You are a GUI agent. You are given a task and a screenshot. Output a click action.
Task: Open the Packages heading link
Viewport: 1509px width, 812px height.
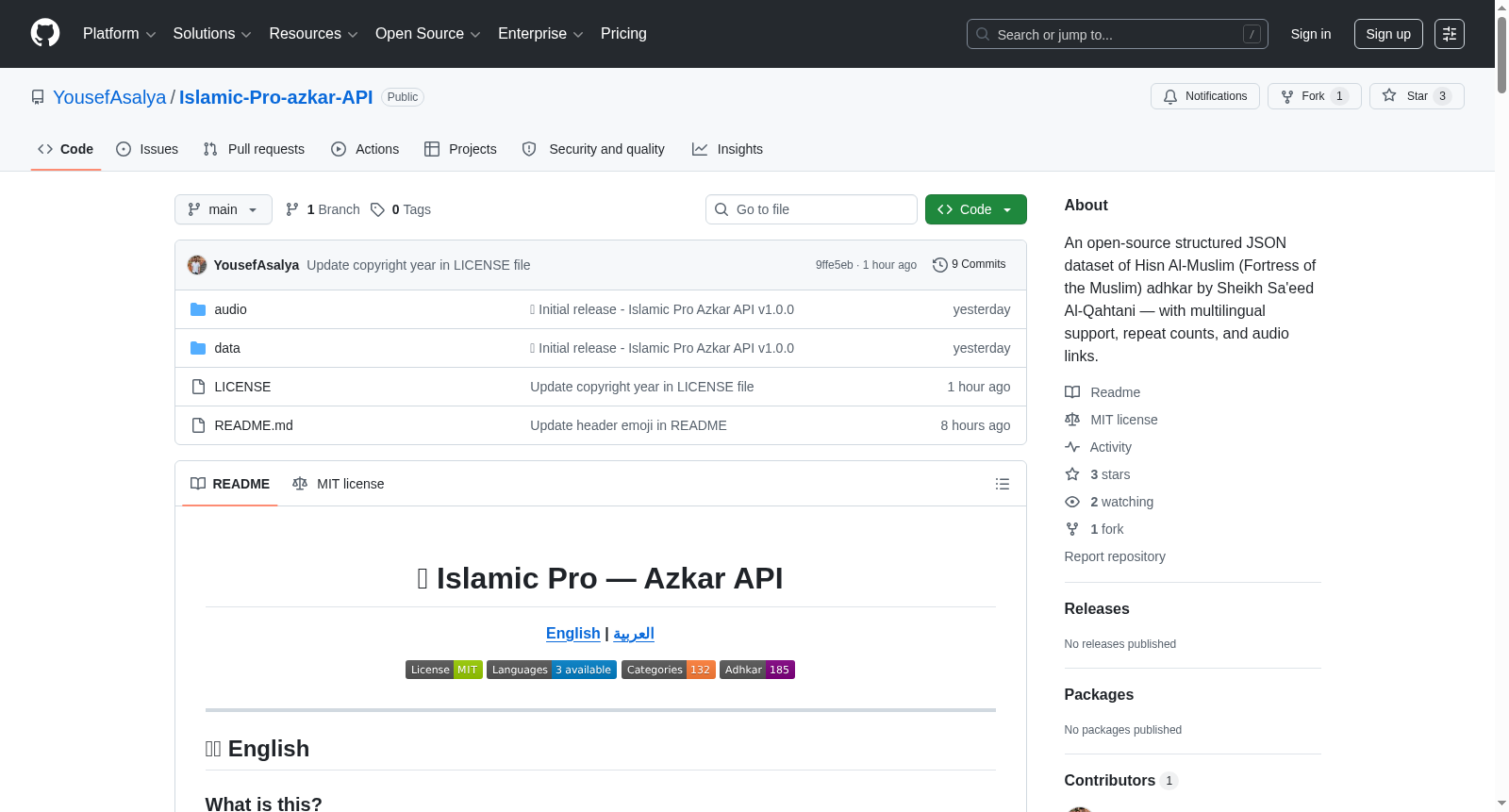coord(1099,695)
